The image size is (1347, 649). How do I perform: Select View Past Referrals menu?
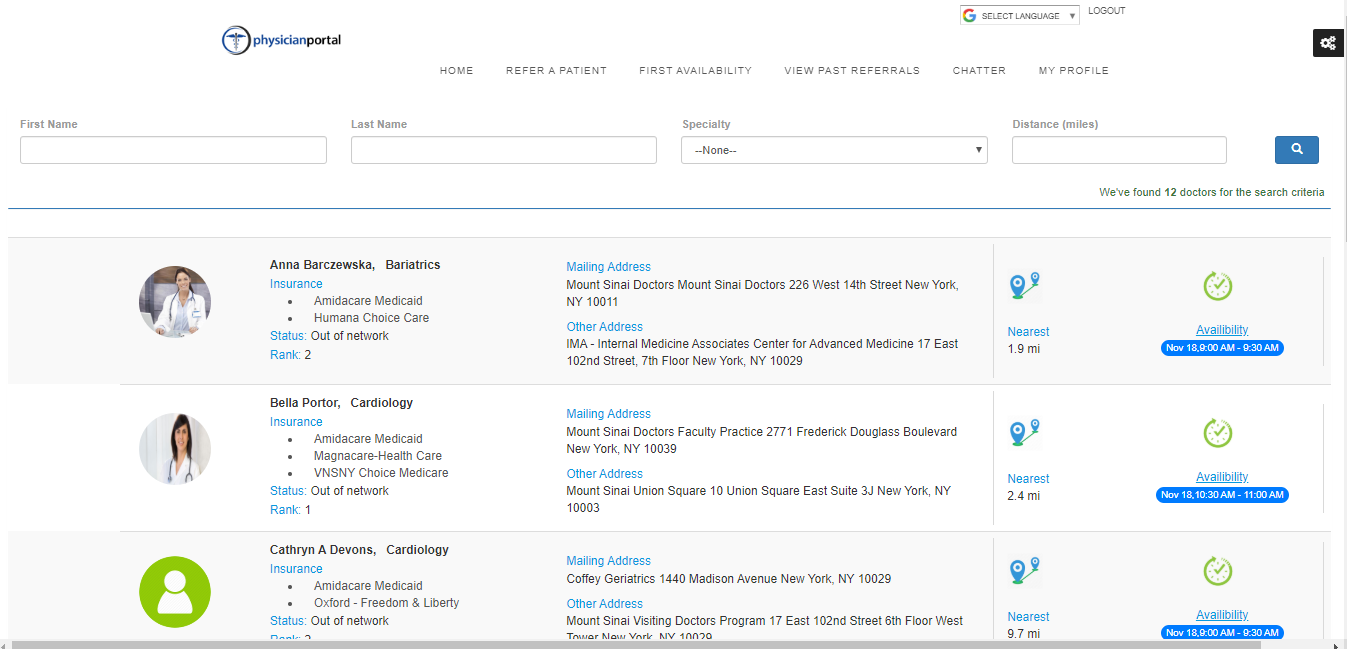pyautogui.click(x=852, y=71)
